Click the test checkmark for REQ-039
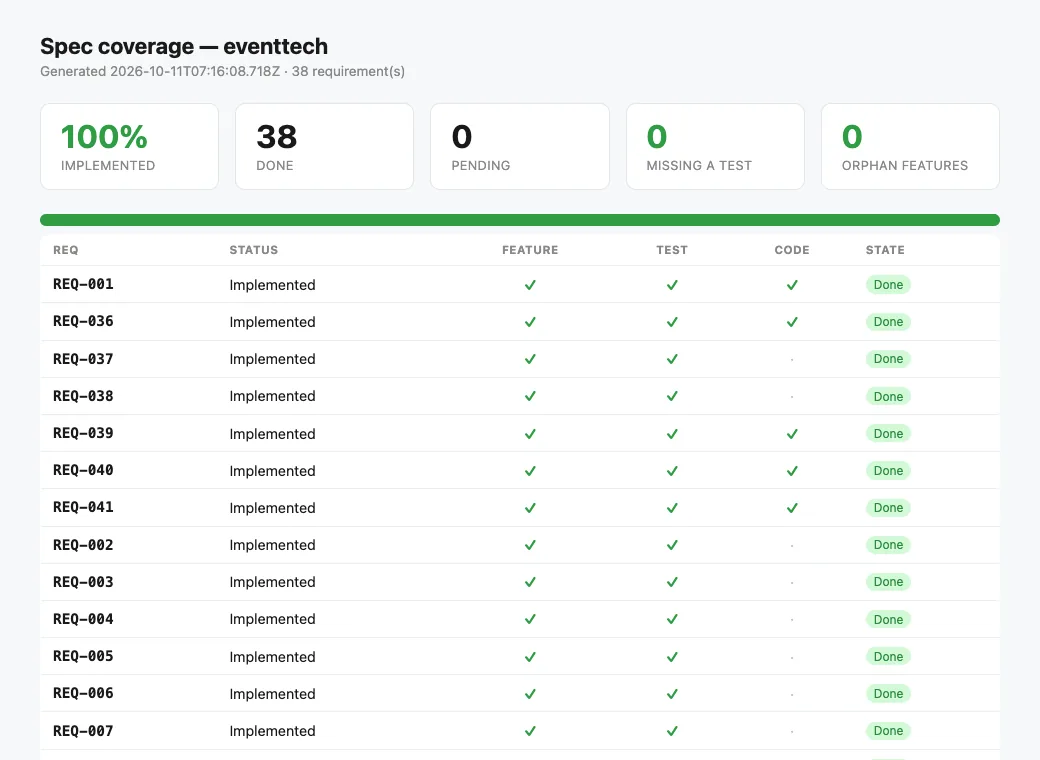1040x760 pixels. coord(672,434)
